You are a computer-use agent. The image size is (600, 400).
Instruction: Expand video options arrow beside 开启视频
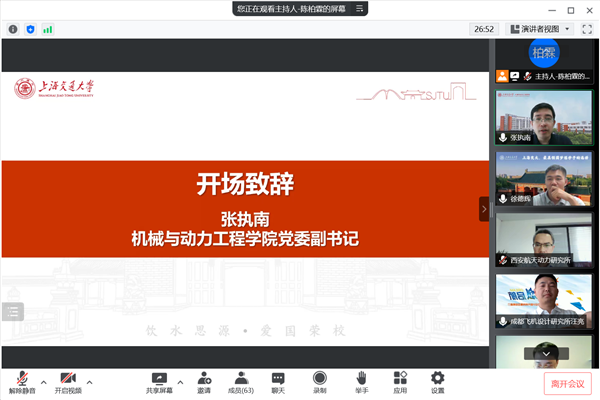89,381
